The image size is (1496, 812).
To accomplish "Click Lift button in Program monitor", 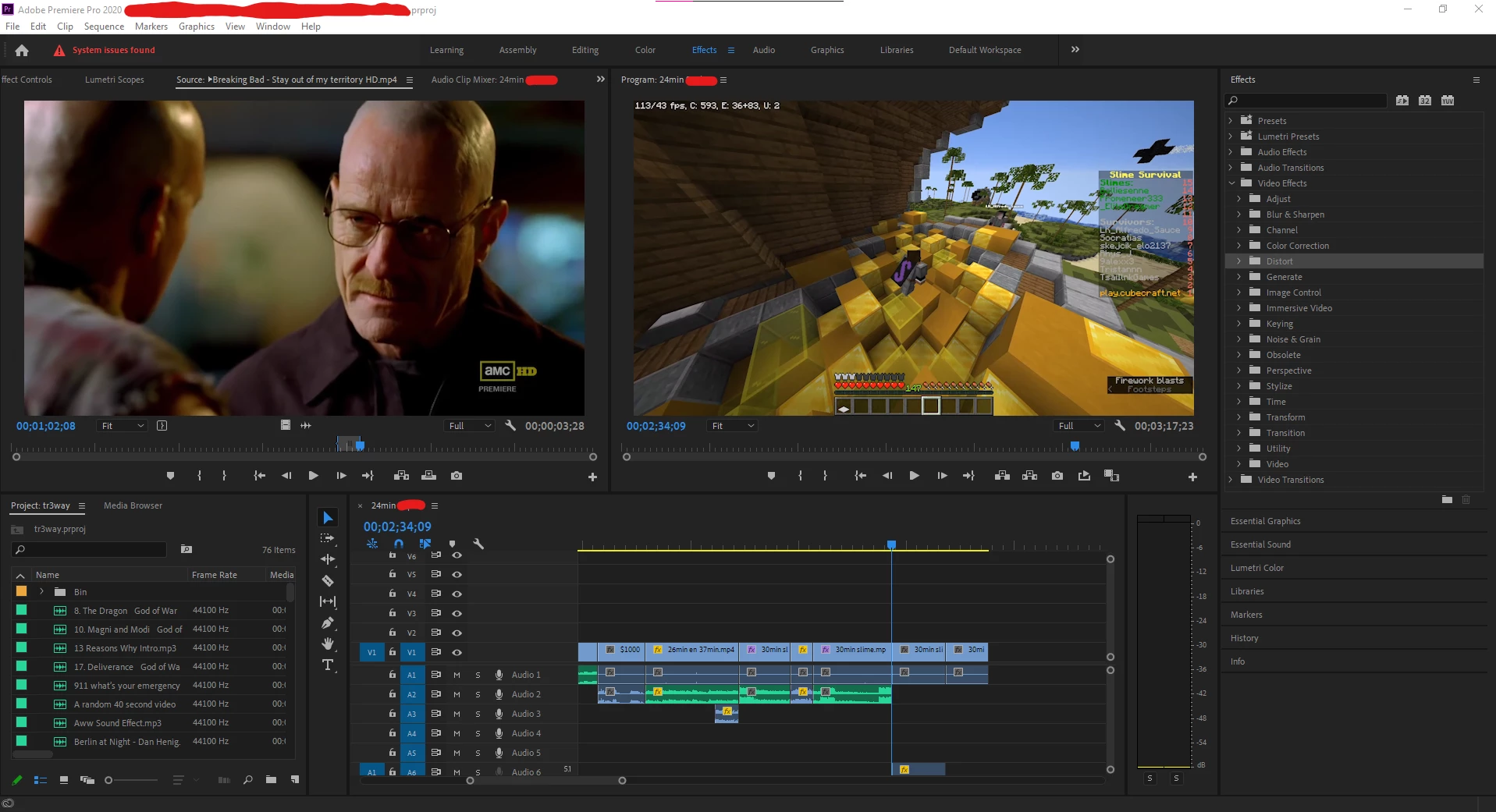I will [1002, 476].
